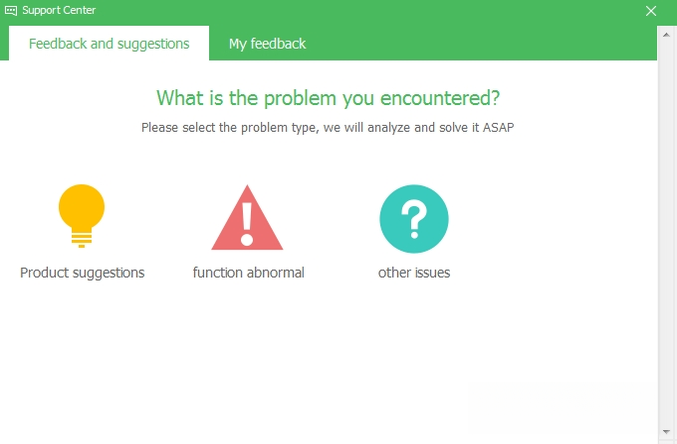Click the heading What is the problem you encountered
The width and height of the screenshot is (677, 444).
(x=328, y=98)
